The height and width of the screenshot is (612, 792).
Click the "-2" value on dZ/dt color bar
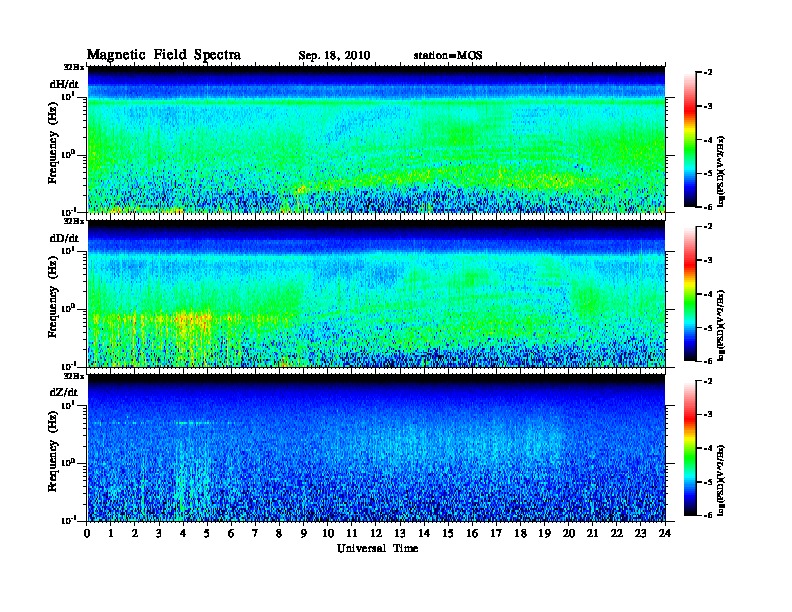708,381
